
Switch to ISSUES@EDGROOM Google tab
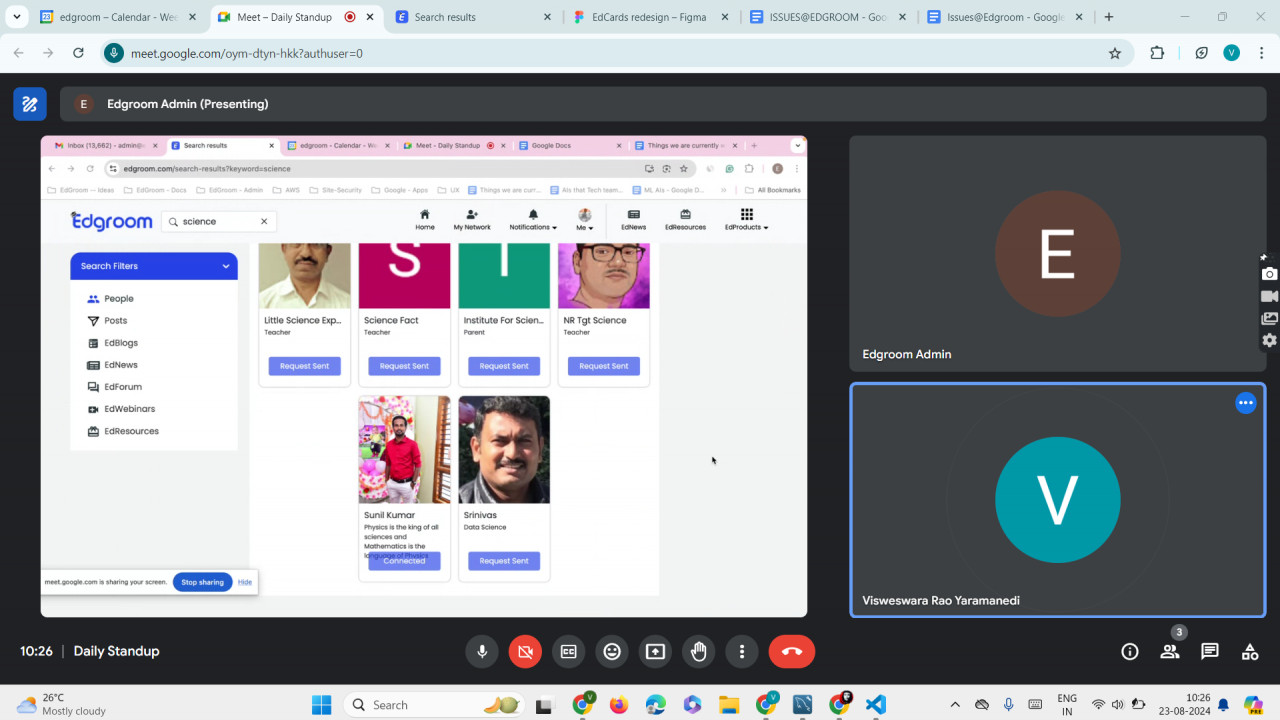point(829,17)
